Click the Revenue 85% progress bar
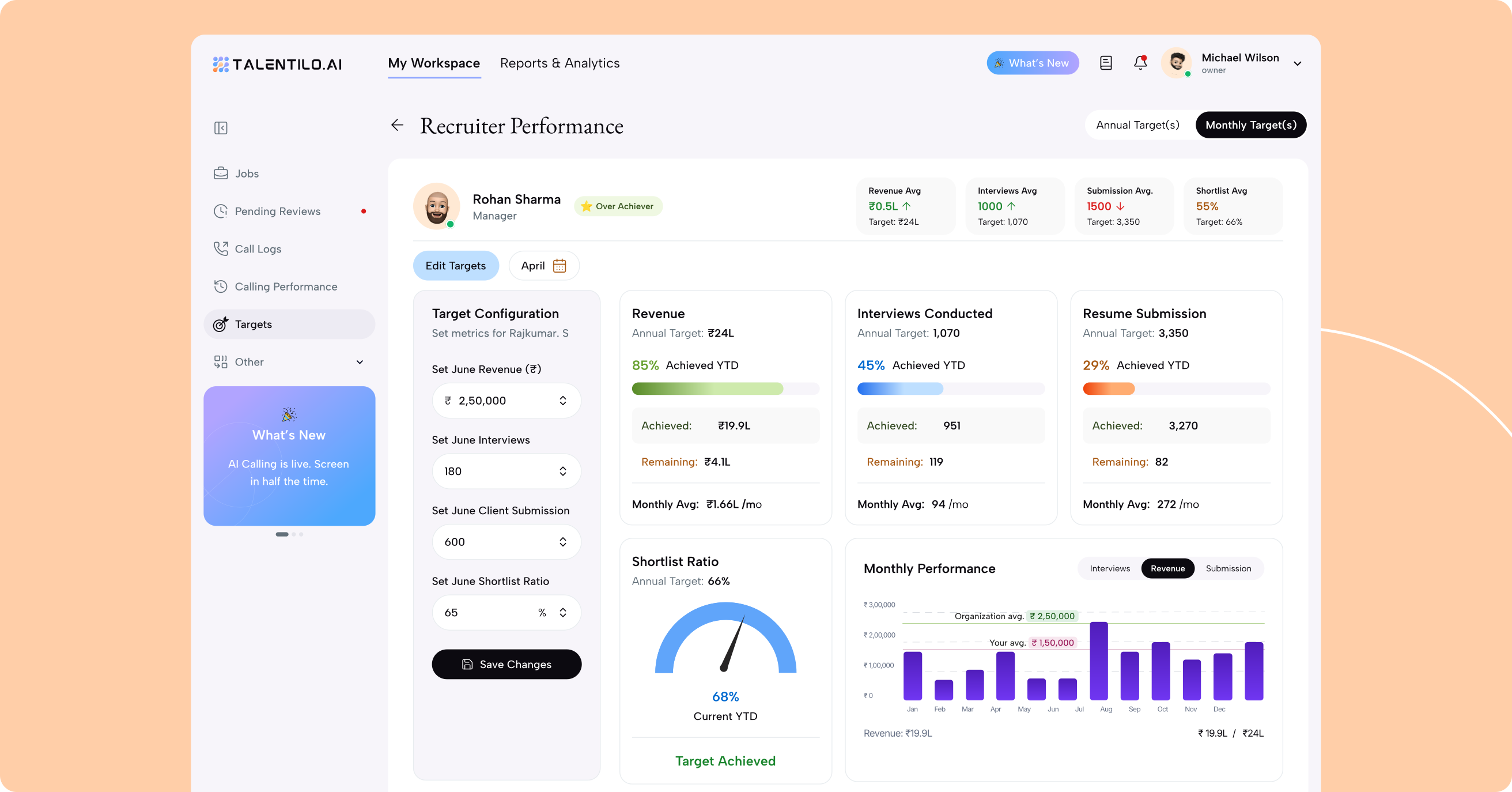 pos(725,389)
